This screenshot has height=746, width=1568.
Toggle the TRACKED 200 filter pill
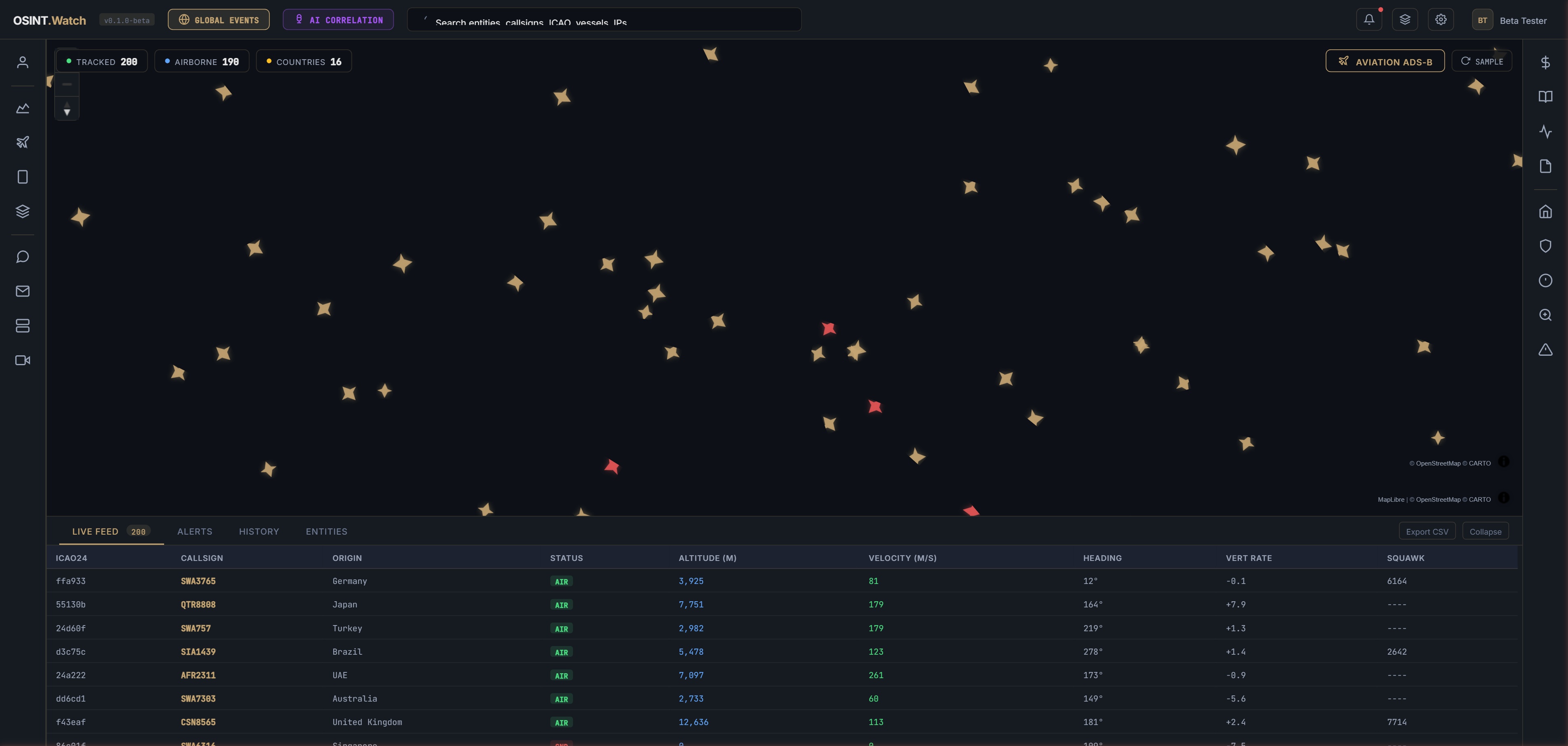[x=101, y=61]
